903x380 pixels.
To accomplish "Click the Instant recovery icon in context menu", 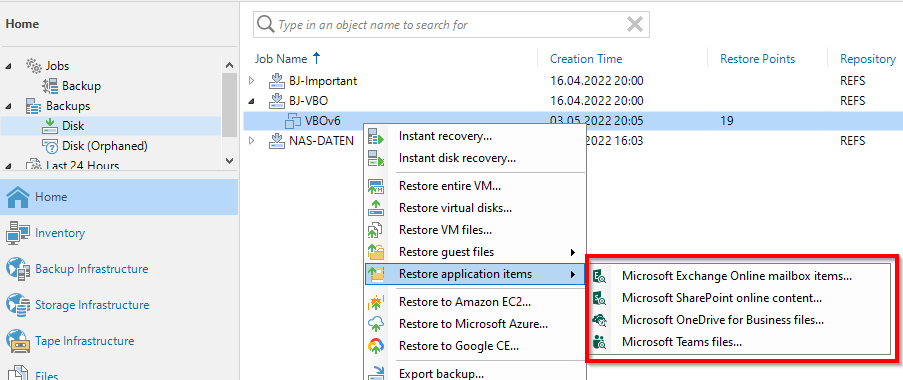I will click(x=376, y=137).
